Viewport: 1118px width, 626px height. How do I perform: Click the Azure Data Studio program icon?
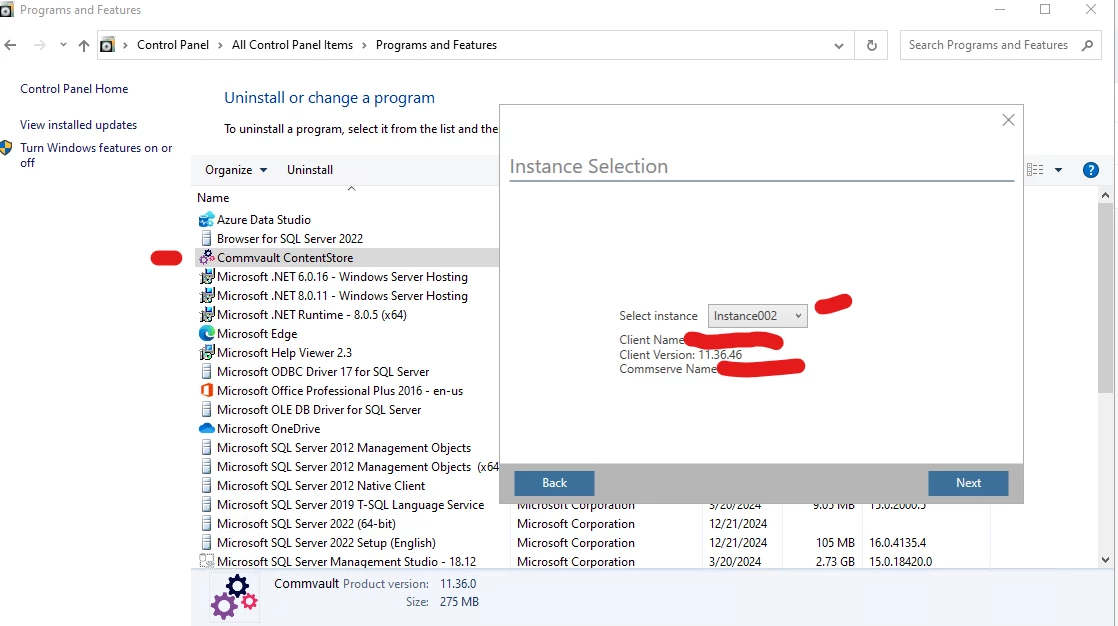[206, 220]
